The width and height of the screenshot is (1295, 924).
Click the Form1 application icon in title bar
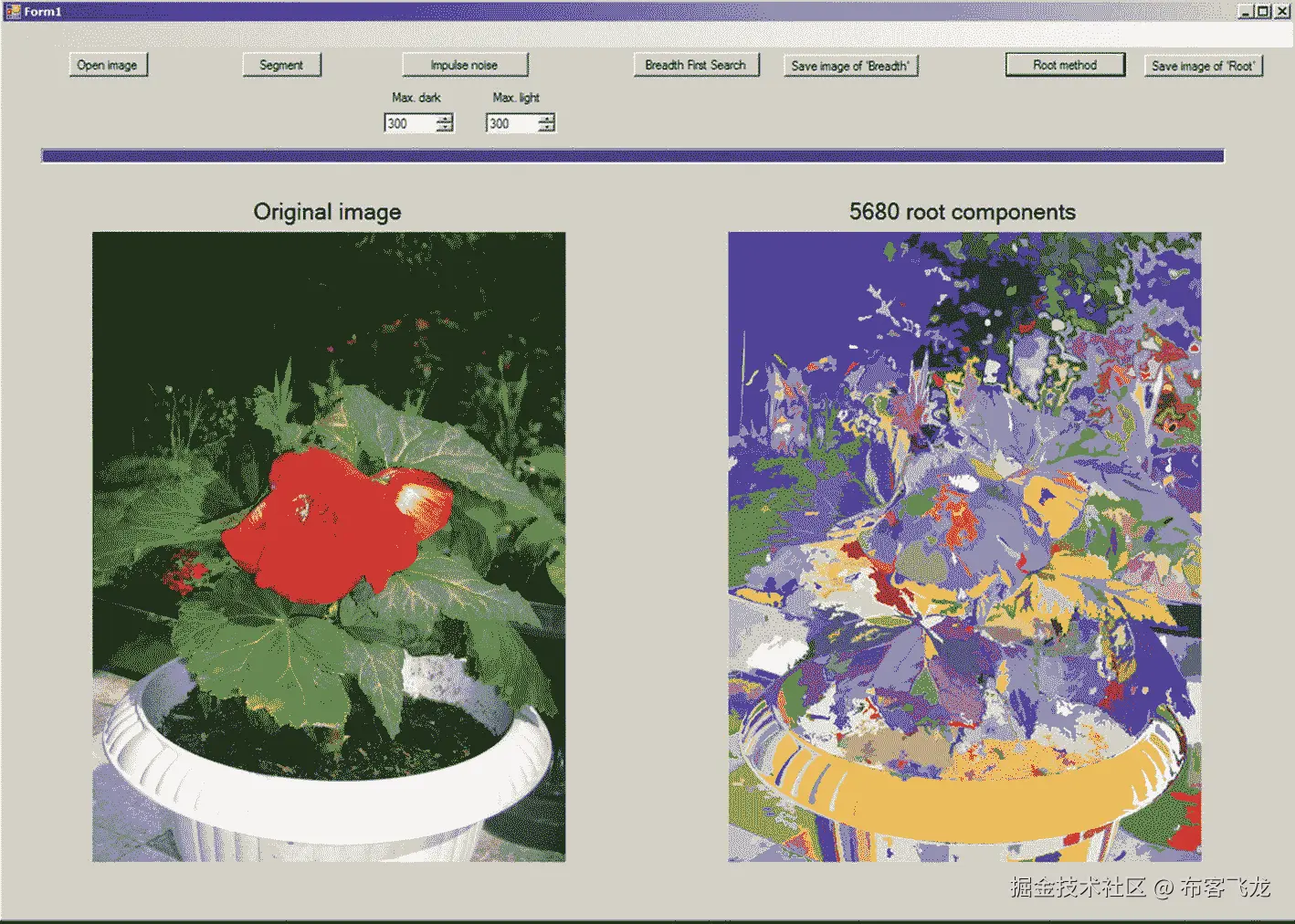coord(11,12)
